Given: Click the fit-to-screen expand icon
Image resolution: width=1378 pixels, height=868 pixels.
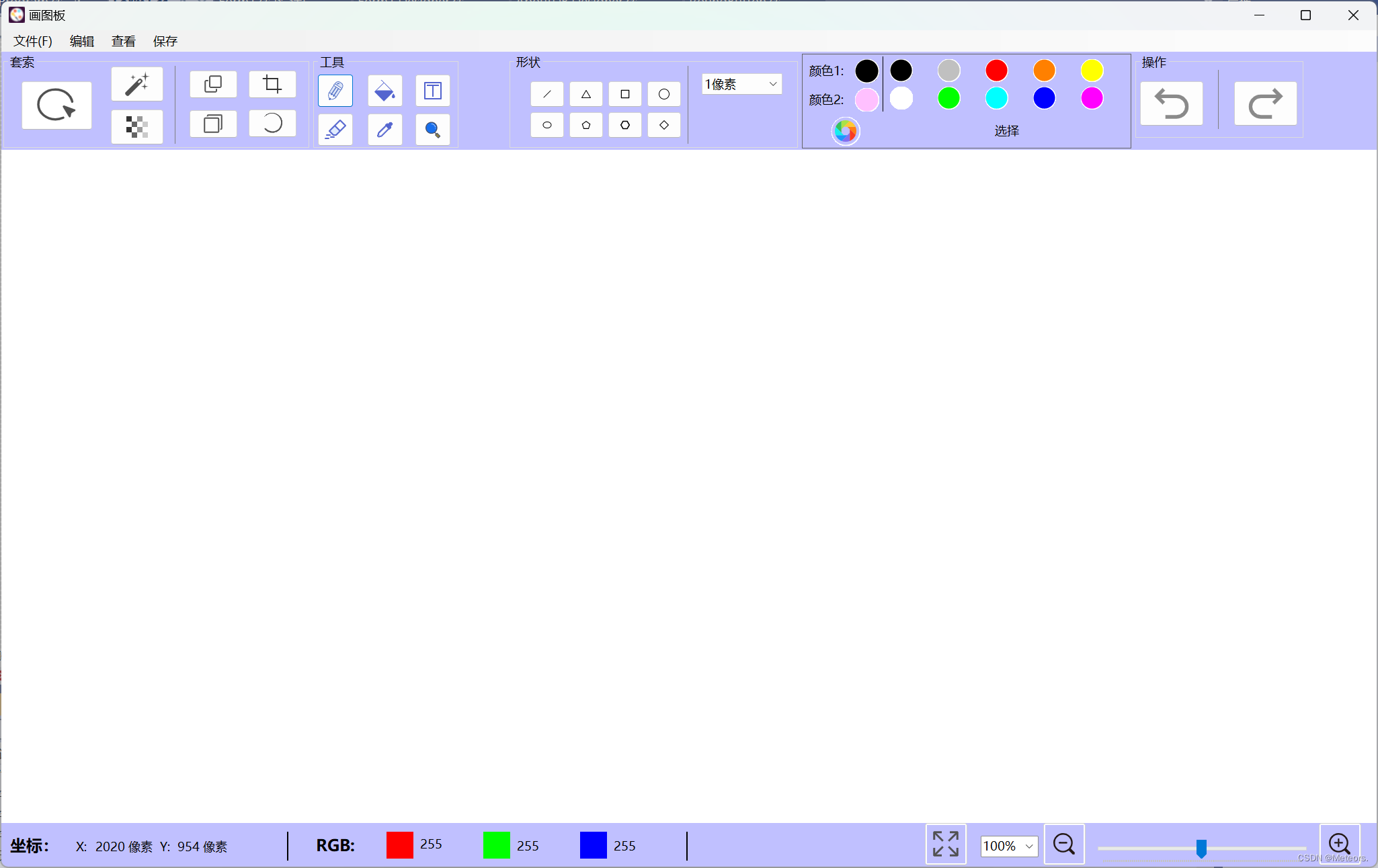Looking at the screenshot, I should tap(946, 844).
